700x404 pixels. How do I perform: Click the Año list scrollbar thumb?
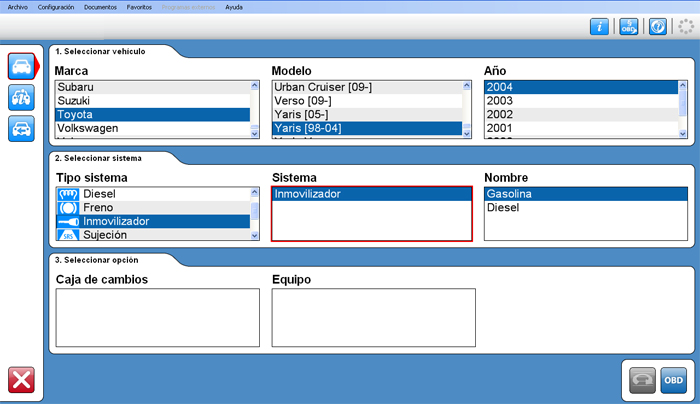(x=682, y=105)
